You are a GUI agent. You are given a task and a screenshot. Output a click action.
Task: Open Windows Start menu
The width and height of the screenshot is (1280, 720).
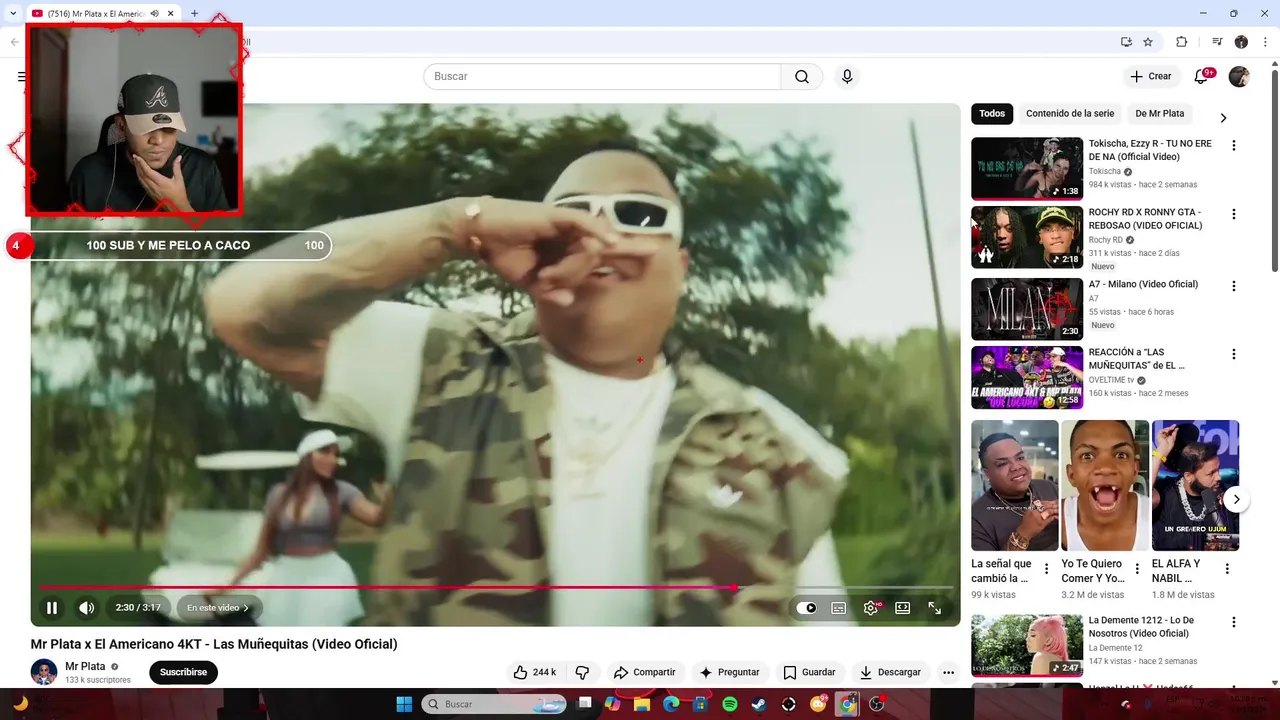(404, 704)
